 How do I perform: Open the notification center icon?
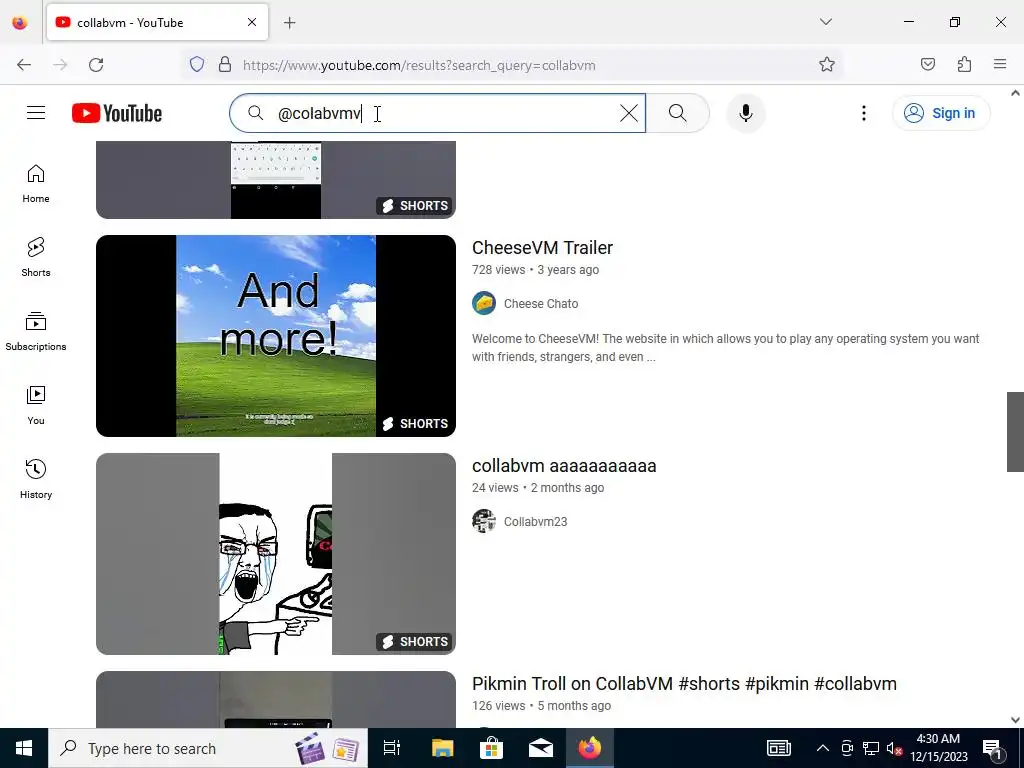click(993, 748)
